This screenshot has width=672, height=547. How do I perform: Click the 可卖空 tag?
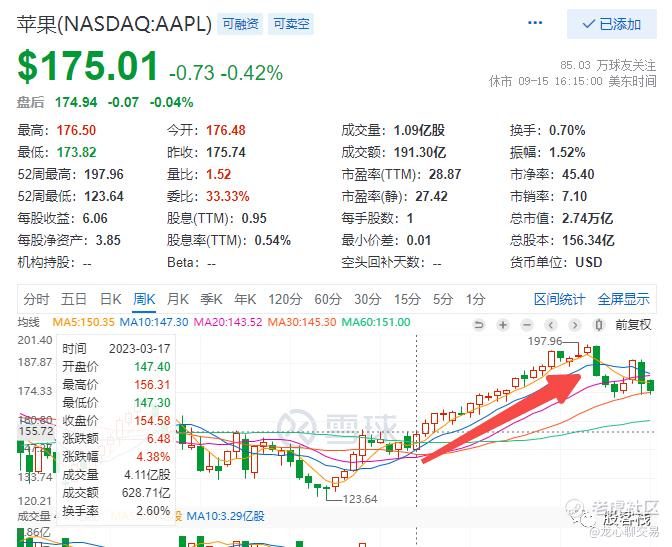291,24
